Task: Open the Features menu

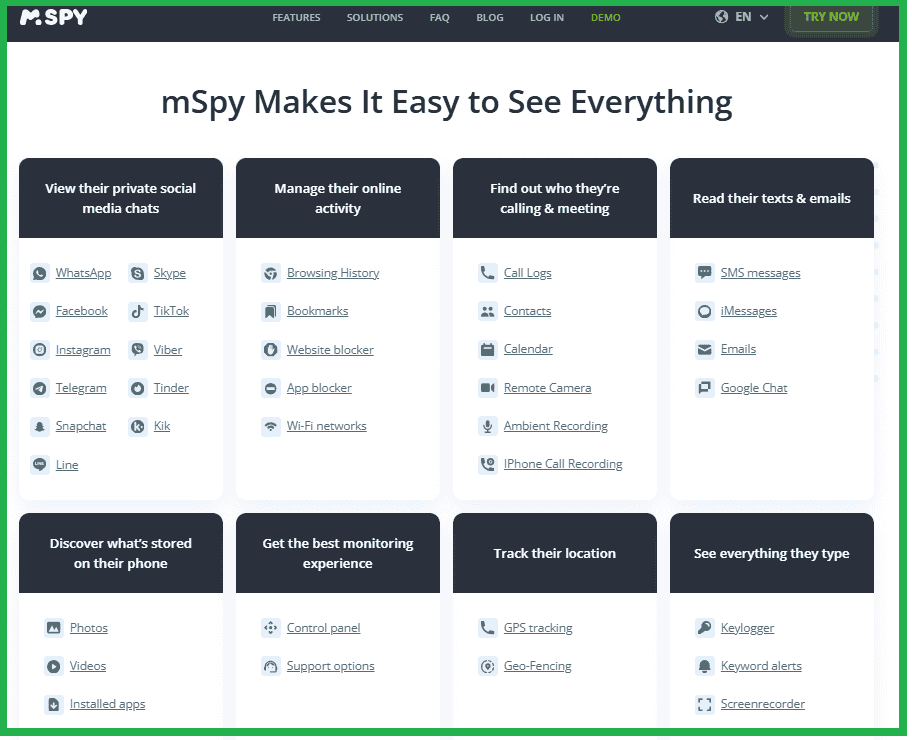Action: 296,17
